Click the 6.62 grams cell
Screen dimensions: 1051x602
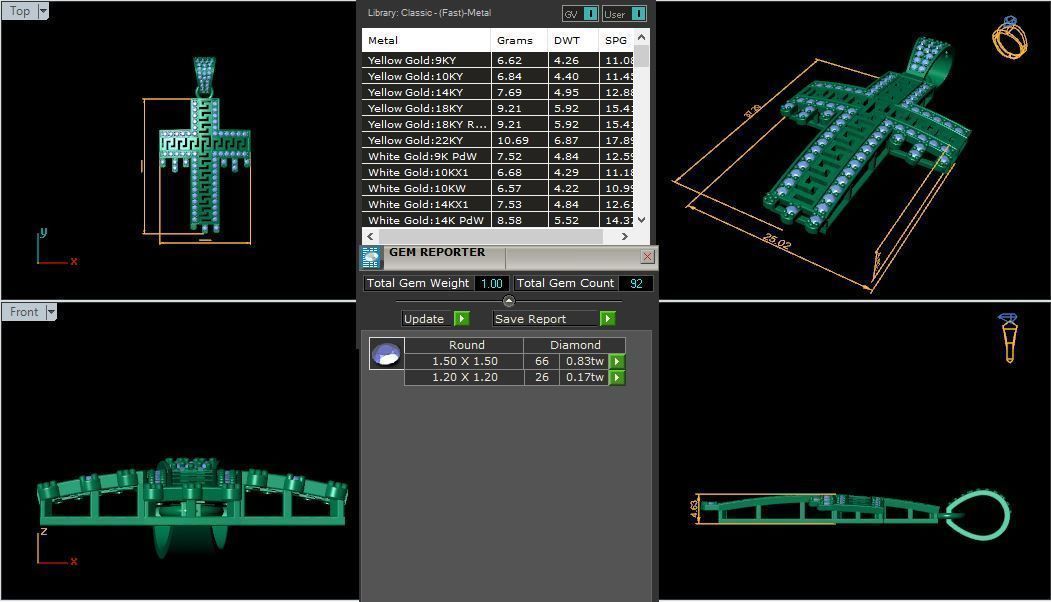pyautogui.click(x=519, y=60)
